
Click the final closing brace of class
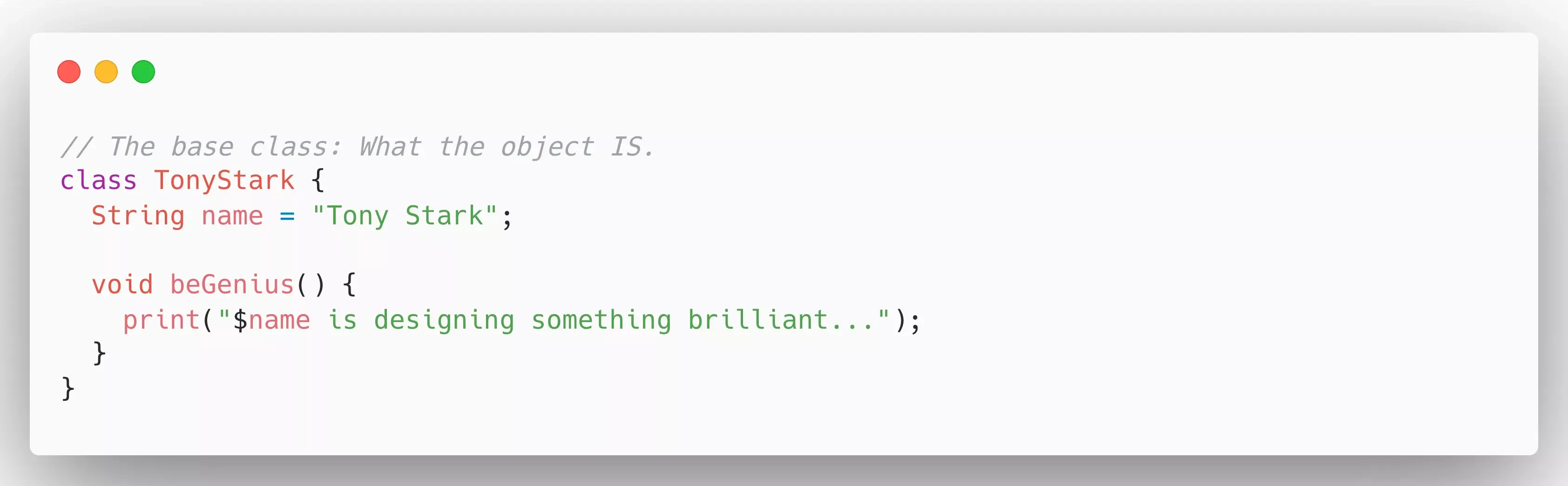68,389
